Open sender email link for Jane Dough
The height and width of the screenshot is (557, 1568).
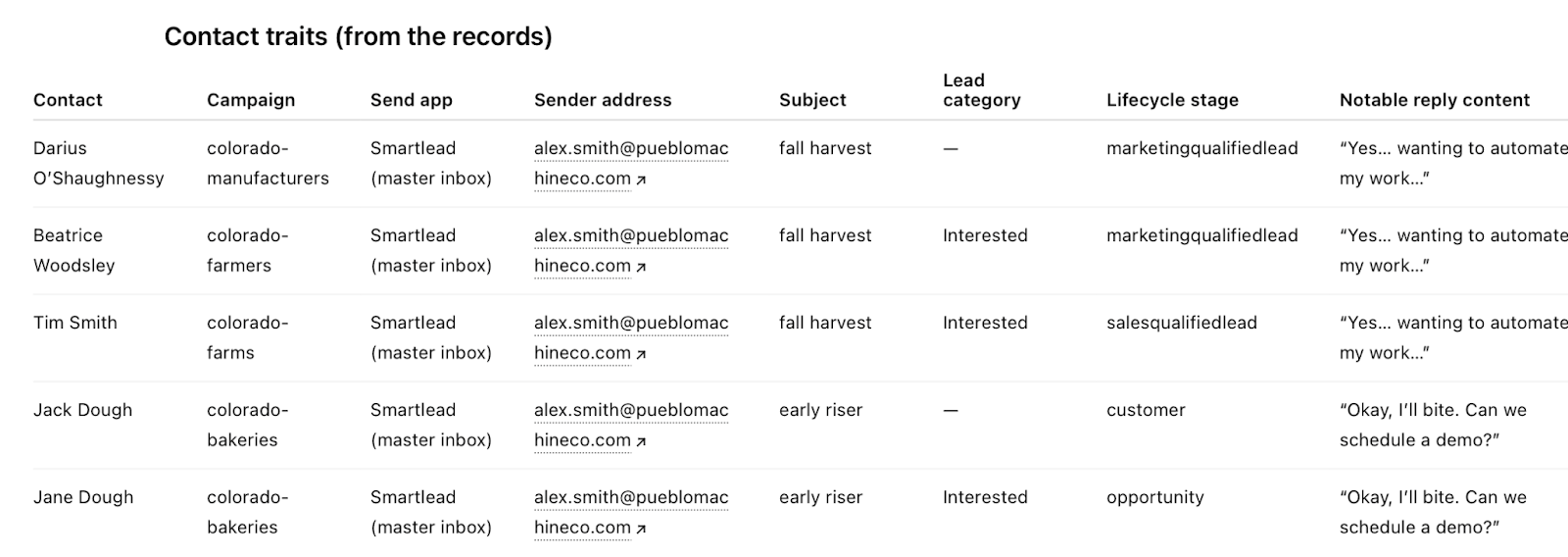(x=630, y=498)
